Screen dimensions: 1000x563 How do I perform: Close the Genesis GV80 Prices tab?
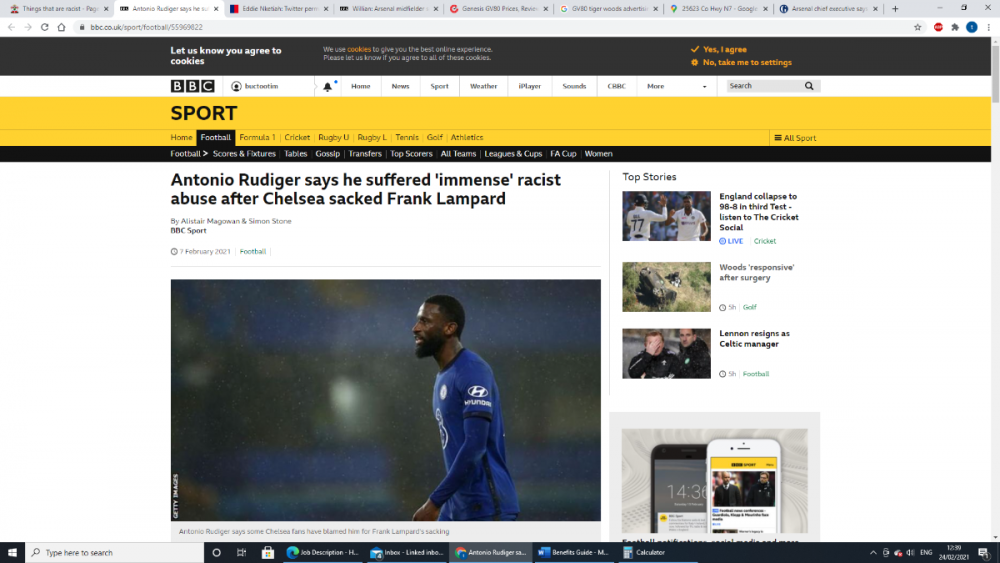click(x=545, y=9)
